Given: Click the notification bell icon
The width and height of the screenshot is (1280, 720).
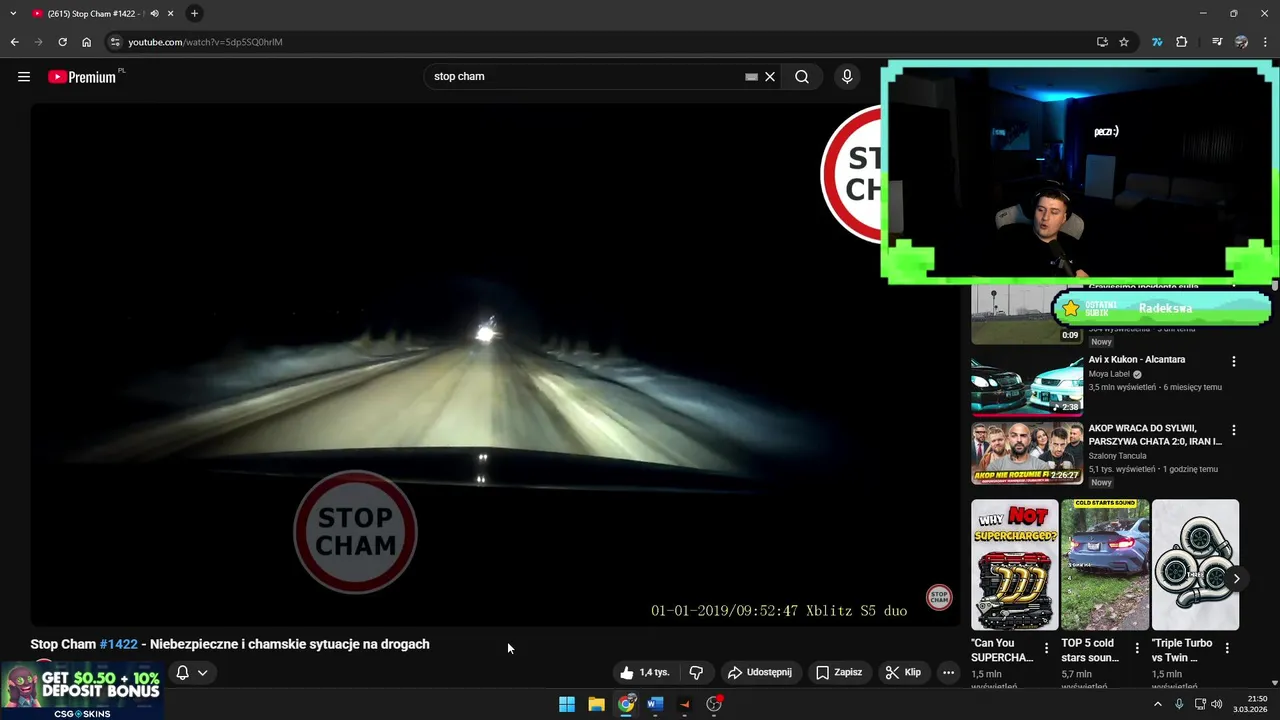Looking at the screenshot, I should pyautogui.click(x=182, y=672).
